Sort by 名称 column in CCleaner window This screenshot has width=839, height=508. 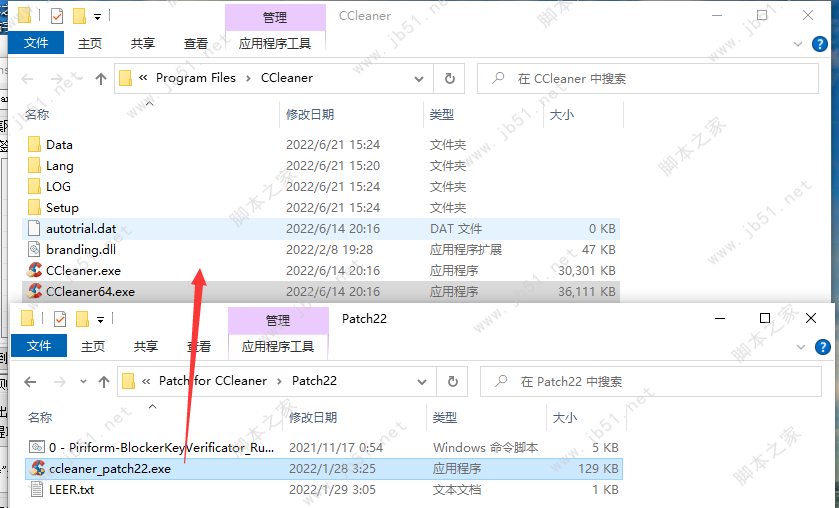point(36,115)
